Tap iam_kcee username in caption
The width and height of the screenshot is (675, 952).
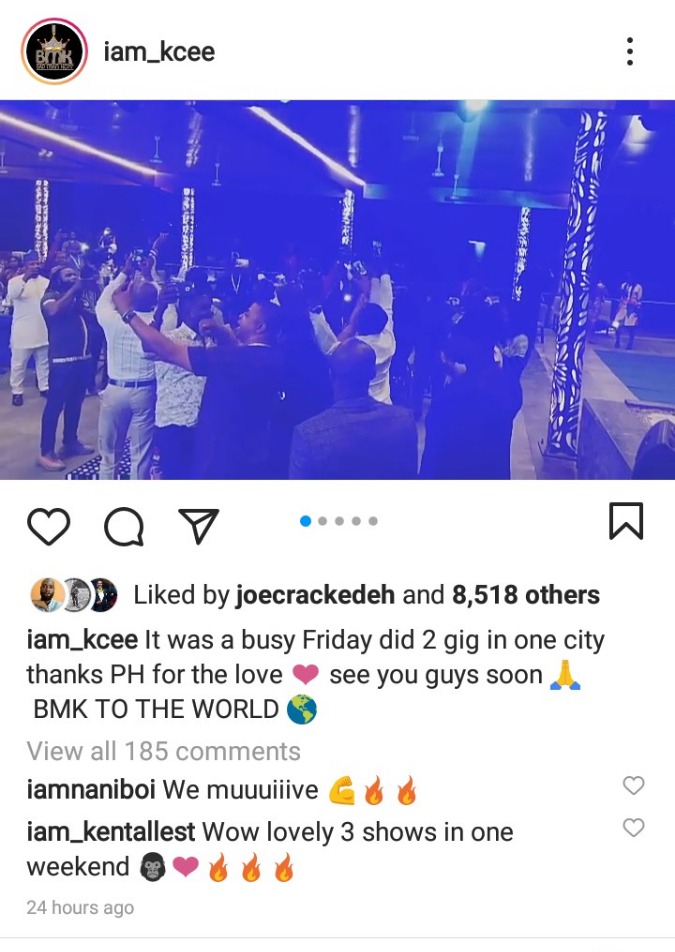point(83,641)
